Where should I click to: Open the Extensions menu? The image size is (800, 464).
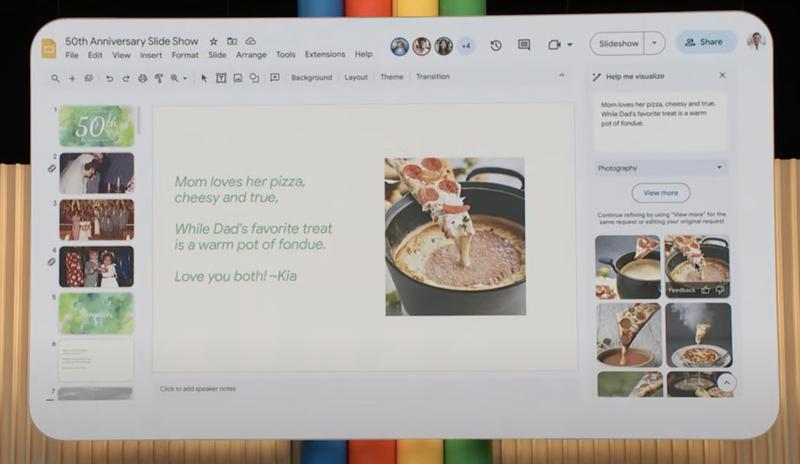(x=324, y=55)
